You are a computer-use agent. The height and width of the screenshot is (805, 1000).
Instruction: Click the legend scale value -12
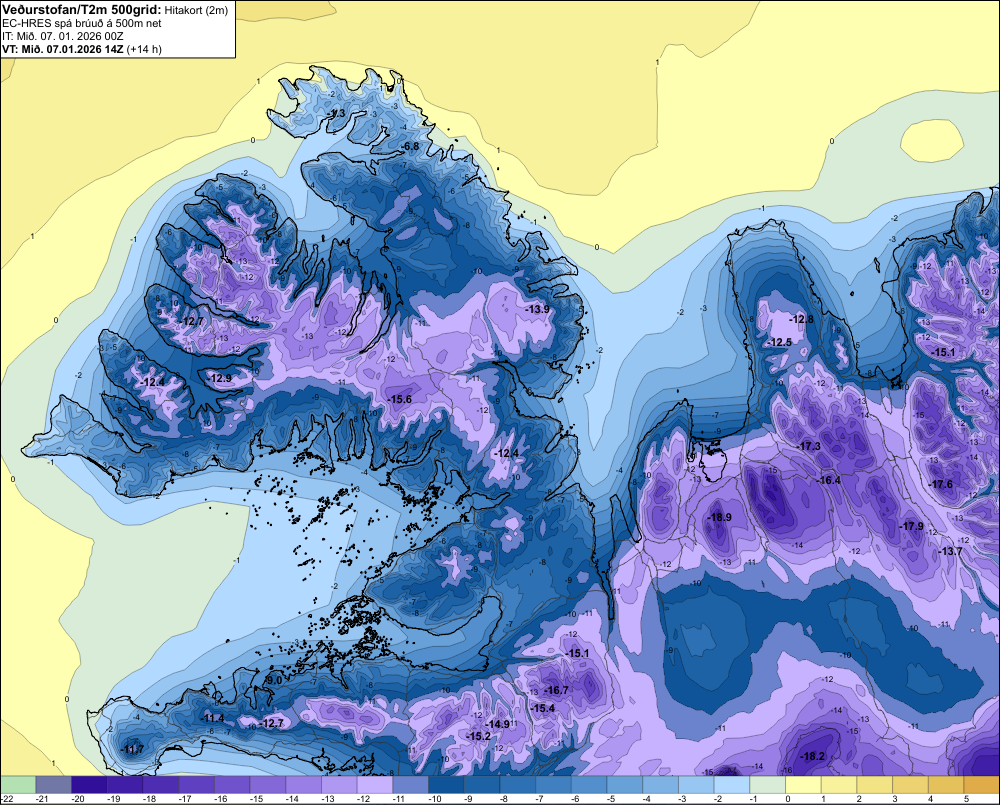click(x=364, y=799)
